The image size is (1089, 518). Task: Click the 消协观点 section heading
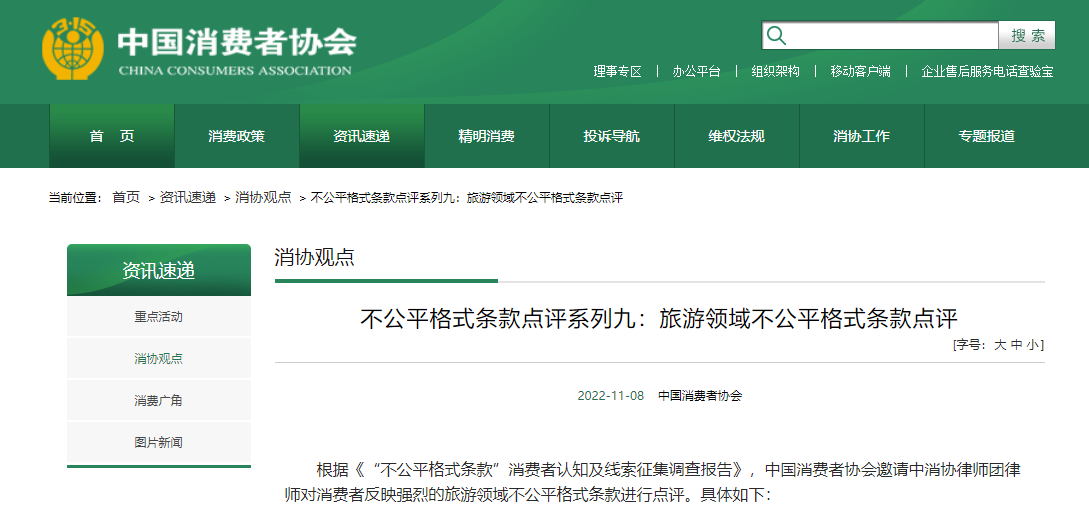click(x=315, y=257)
